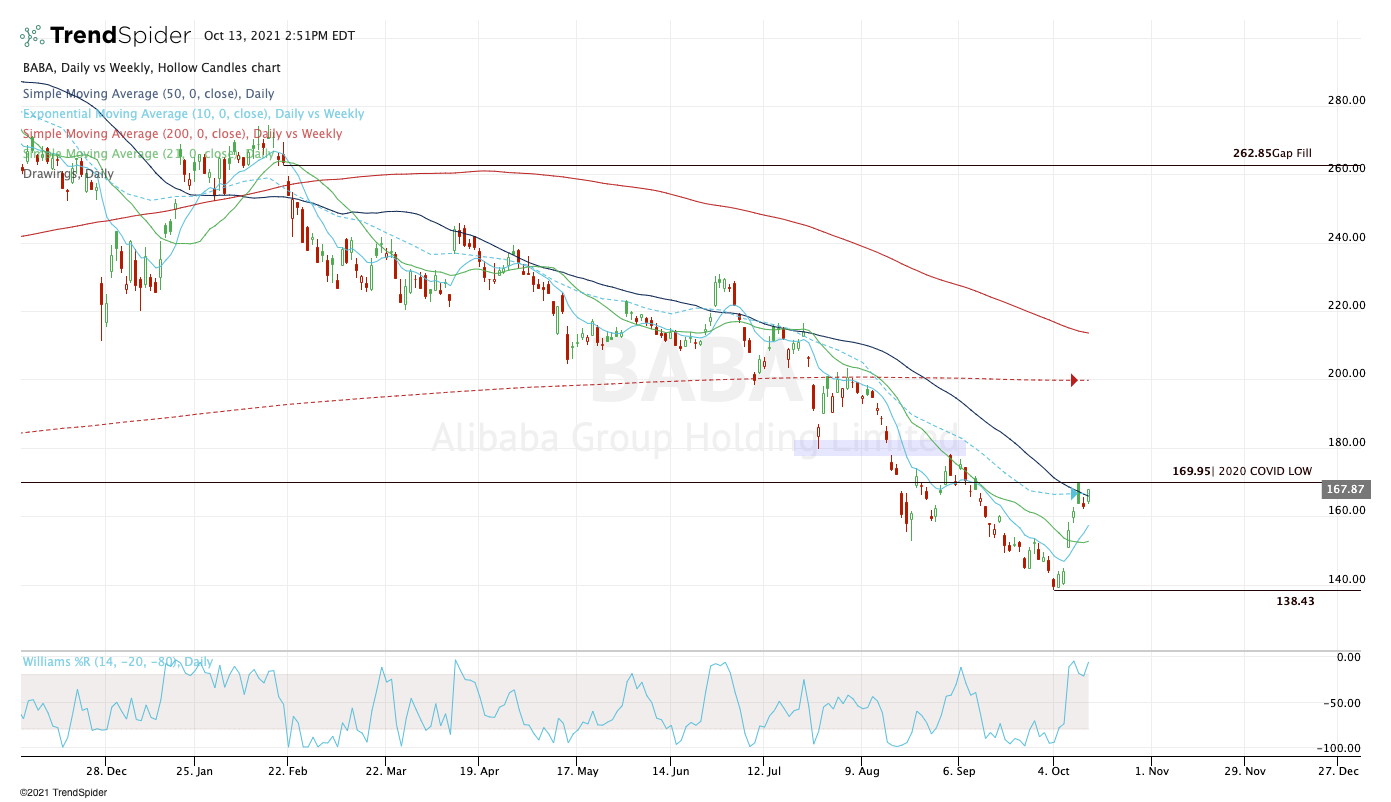
Task: Click the '4. Oct' date axis label
Action: [1054, 771]
